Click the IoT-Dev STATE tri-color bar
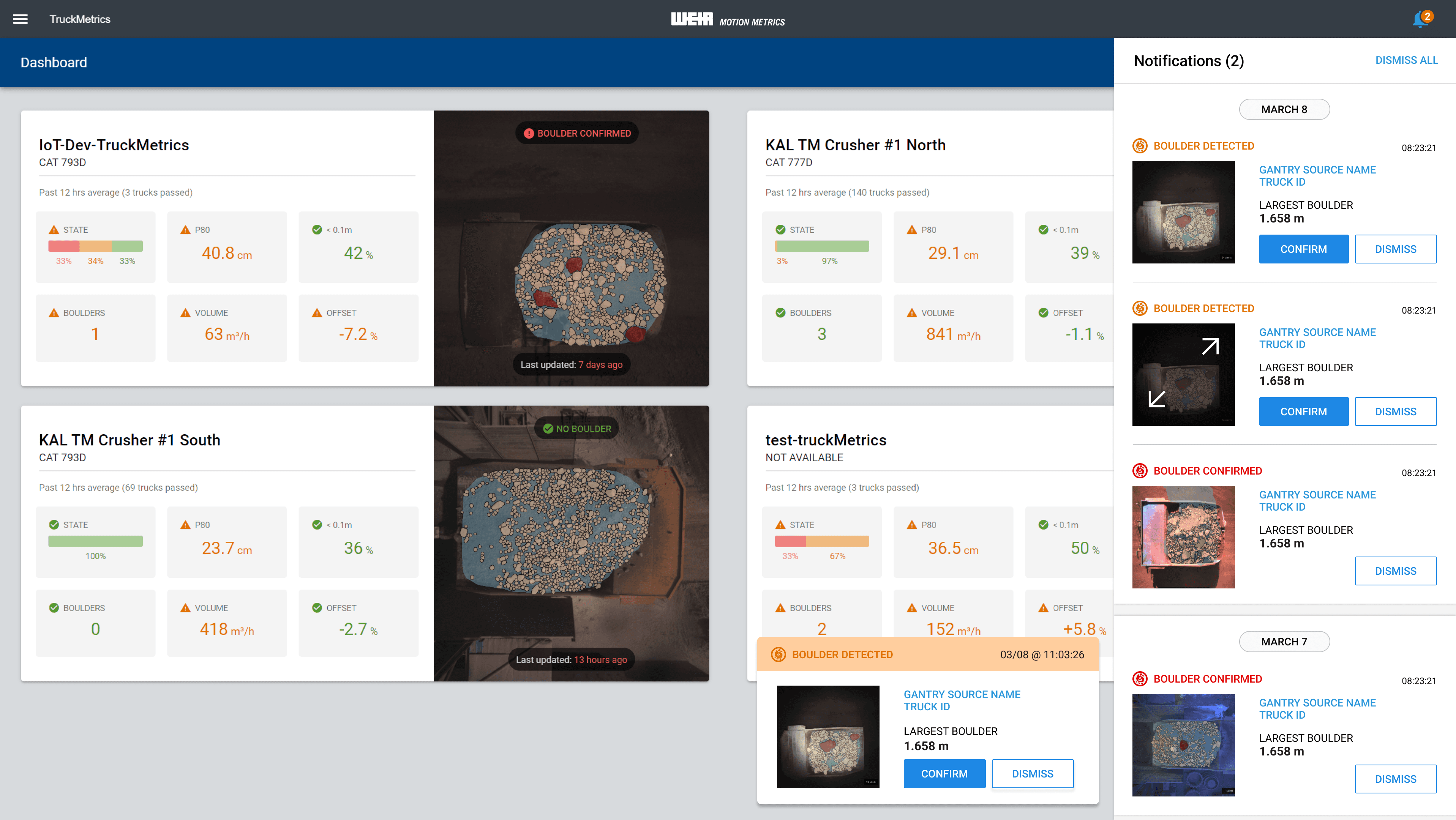The image size is (1456, 820). (x=96, y=246)
